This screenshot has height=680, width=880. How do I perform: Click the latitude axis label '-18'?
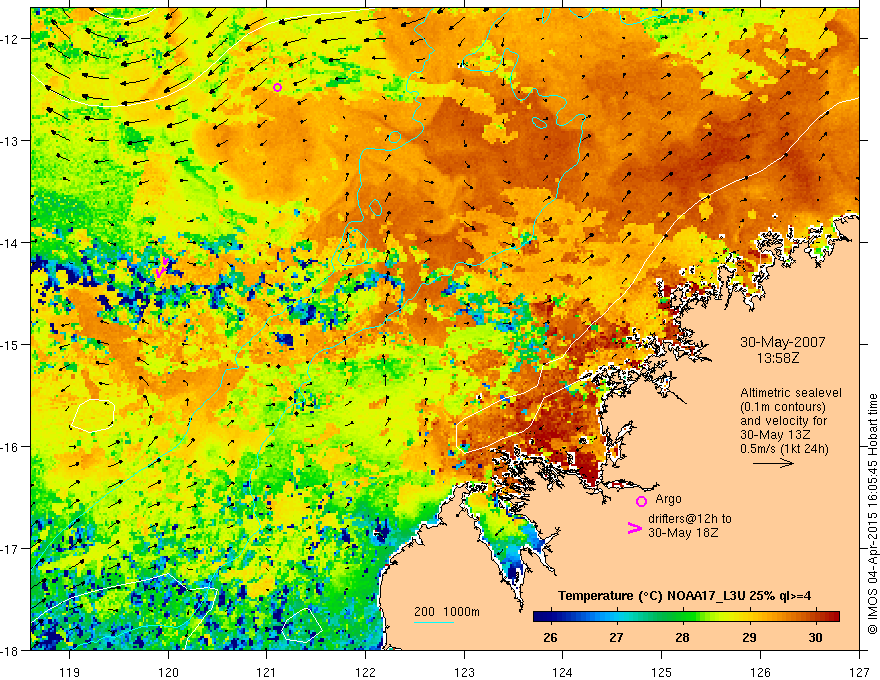pos(10,650)
